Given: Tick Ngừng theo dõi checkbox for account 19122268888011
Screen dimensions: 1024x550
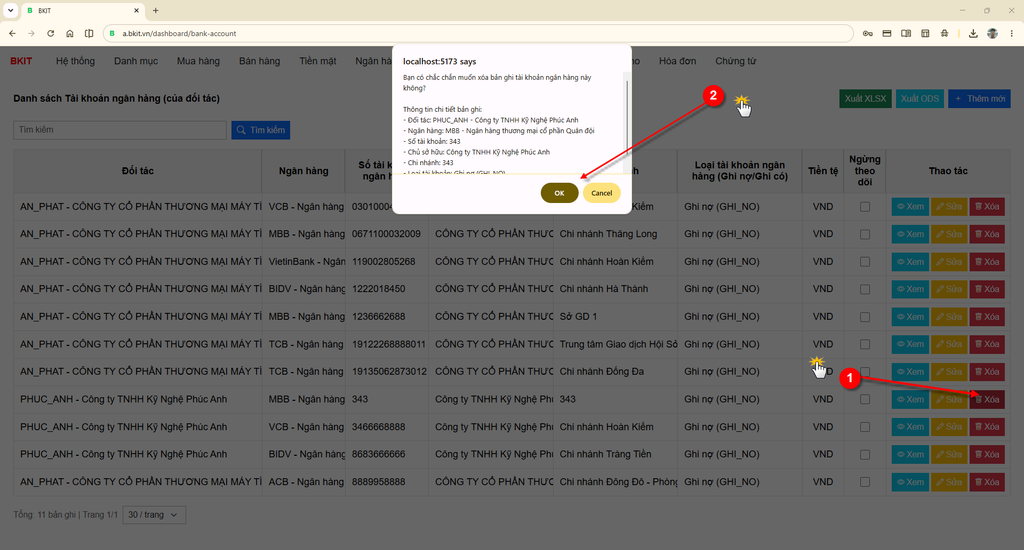Looking at the screenshot, I should (x=865, y=344).
